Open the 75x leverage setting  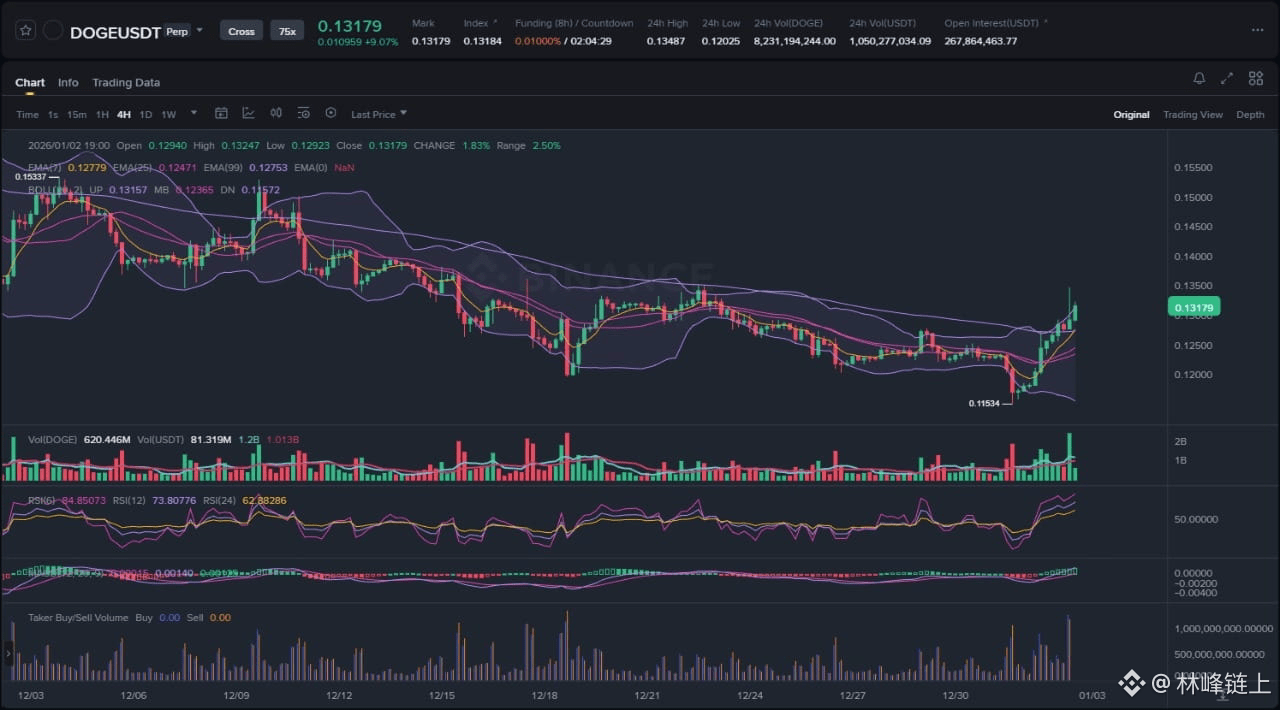coord(287,31)
